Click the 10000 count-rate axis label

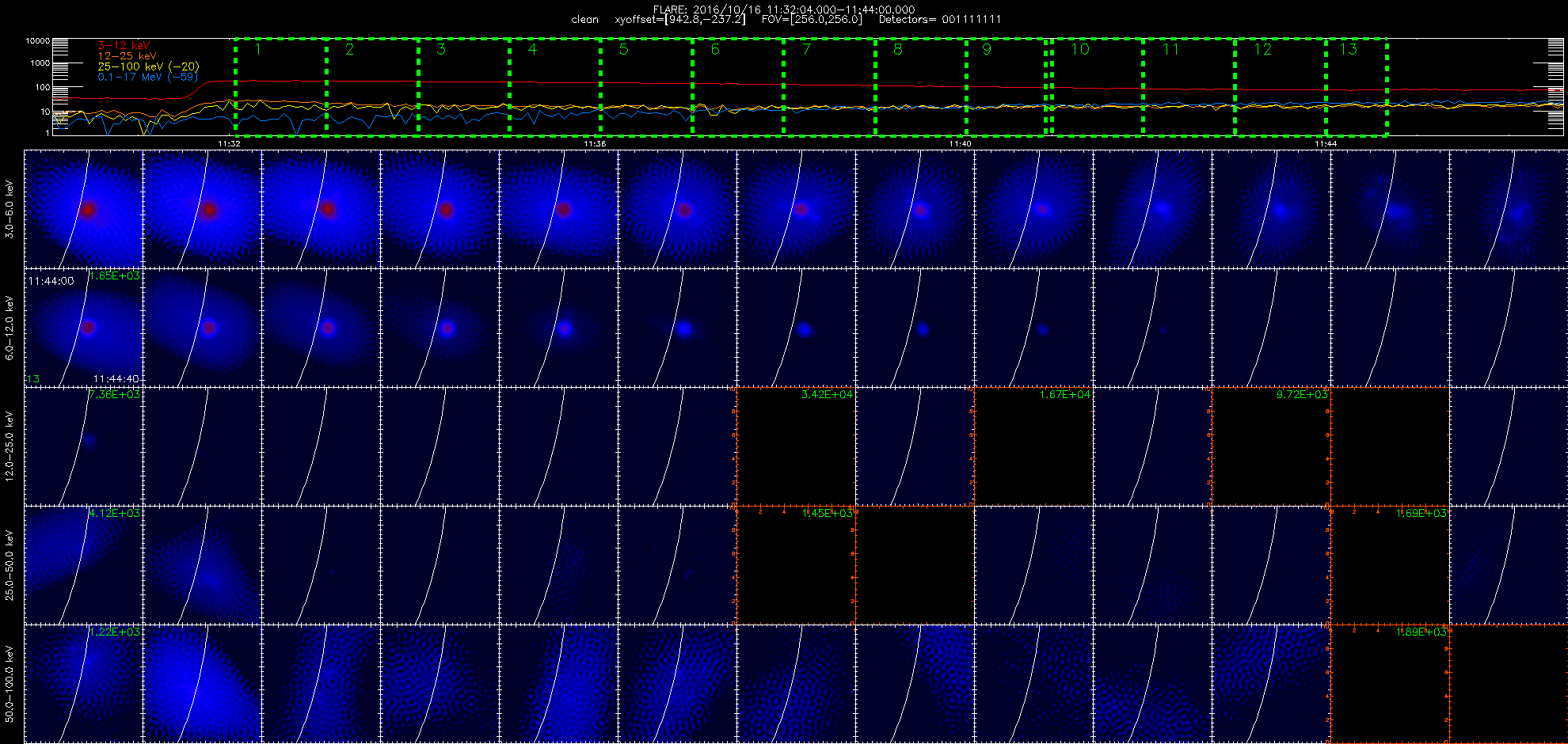pos(37,40)
